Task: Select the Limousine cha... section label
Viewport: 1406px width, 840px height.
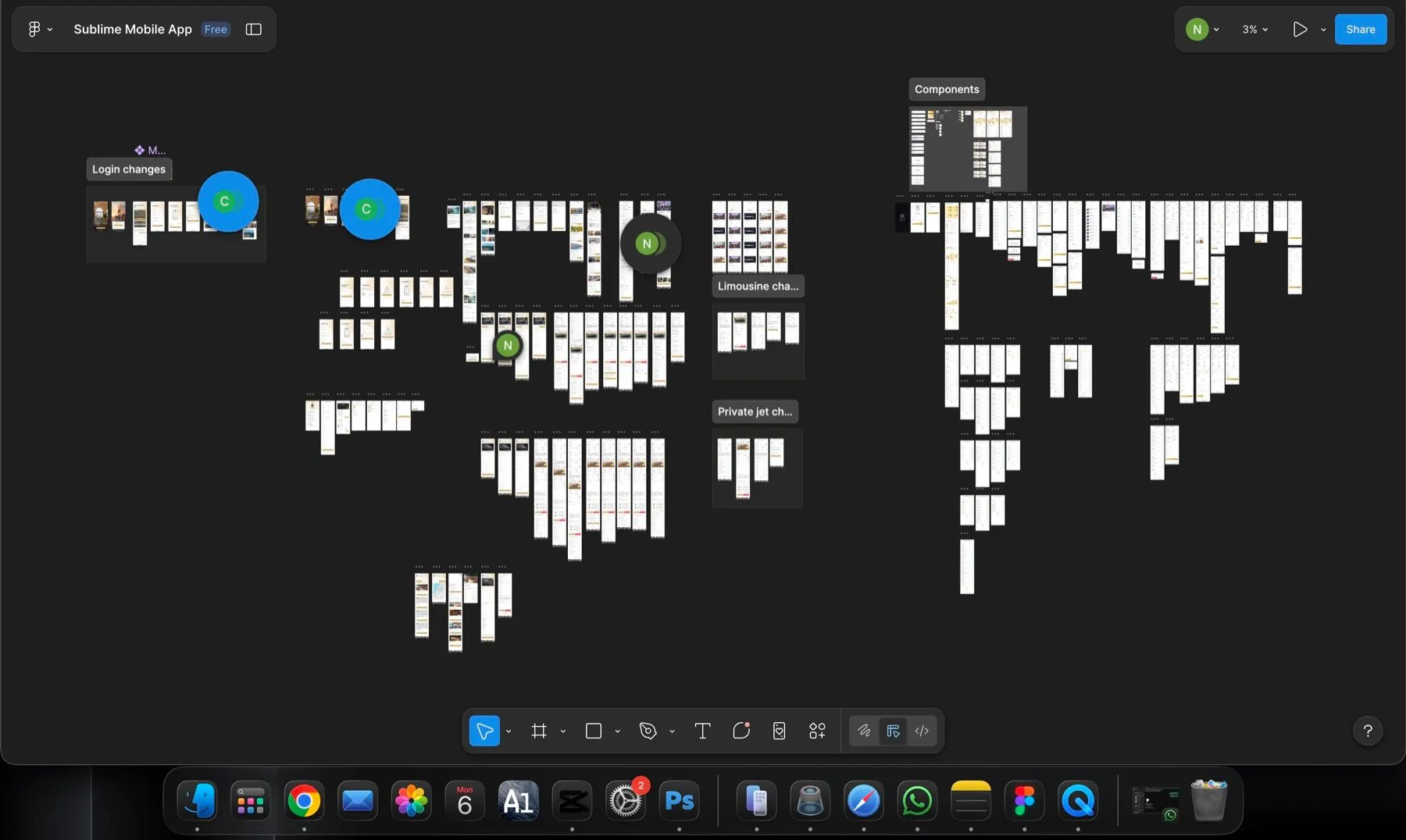Action: [758, 286]
